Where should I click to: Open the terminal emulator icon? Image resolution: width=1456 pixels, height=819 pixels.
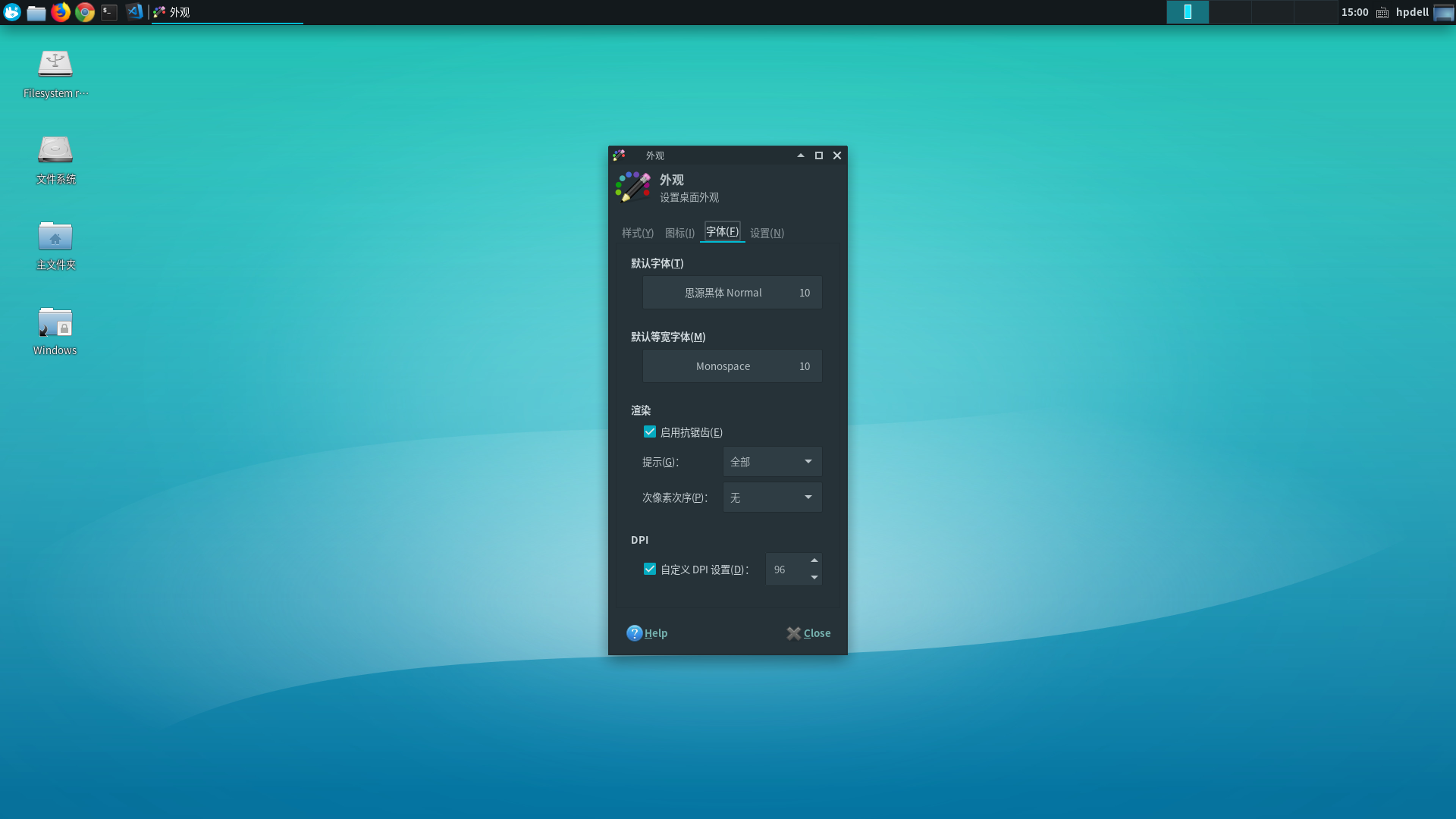(109, 12)
